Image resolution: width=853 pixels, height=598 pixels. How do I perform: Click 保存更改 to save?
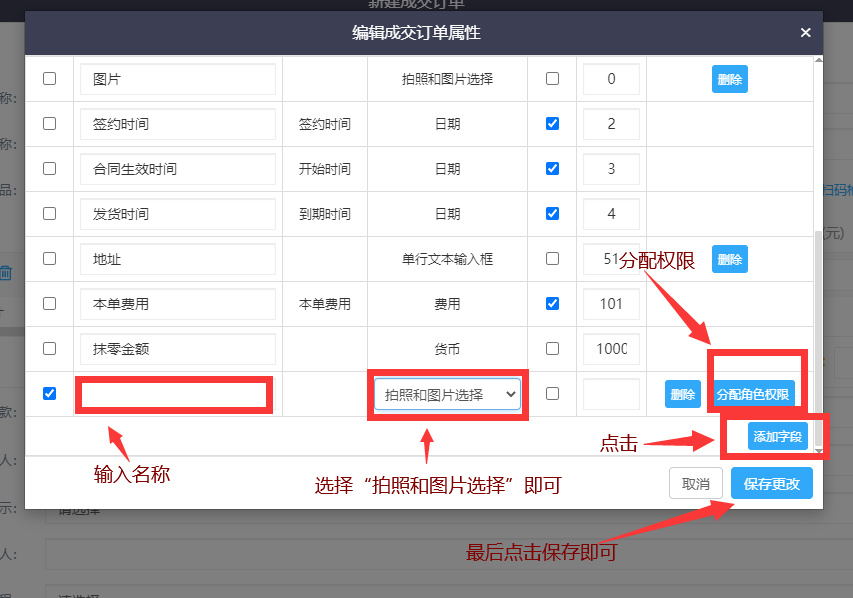click(x=771, y=483)
